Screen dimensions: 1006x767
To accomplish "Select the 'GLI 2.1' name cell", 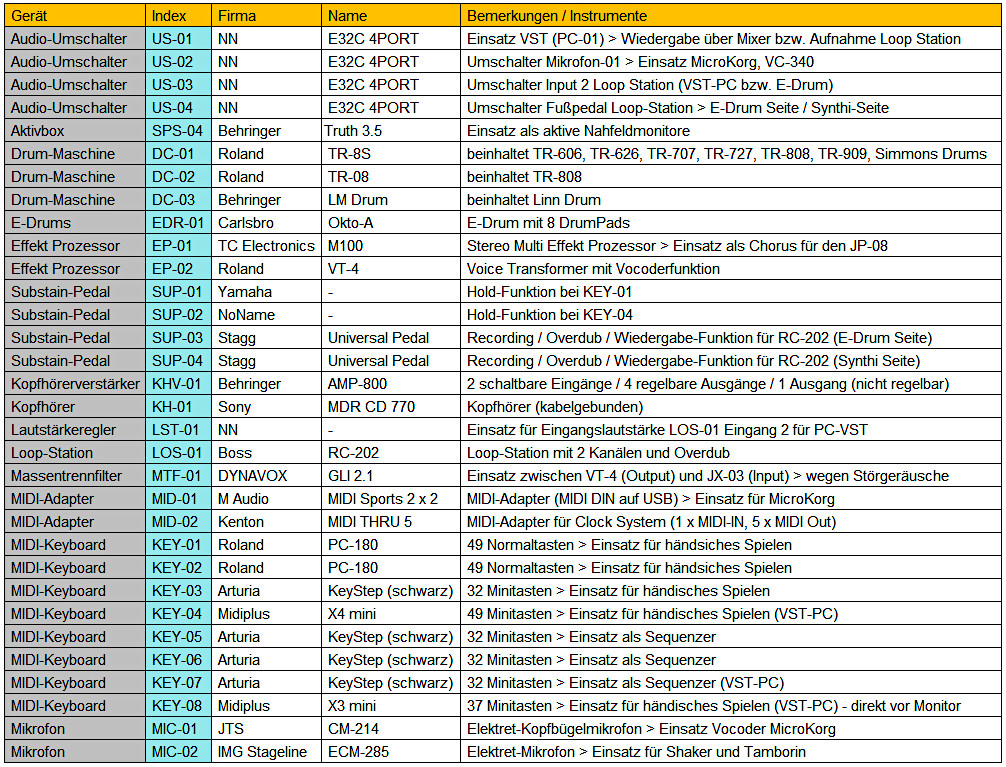I will [x=391, y=476].
